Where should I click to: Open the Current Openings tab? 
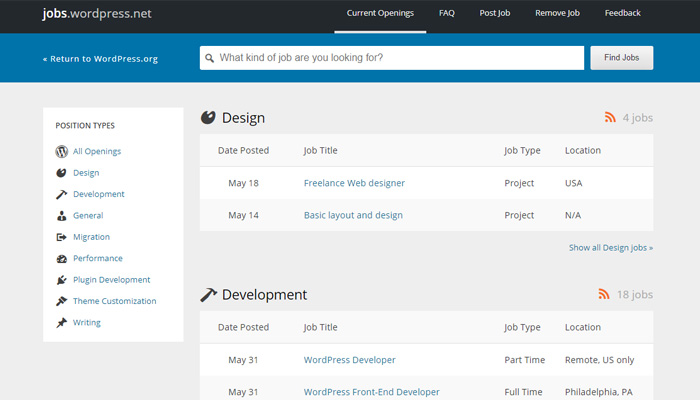[380, 13]
